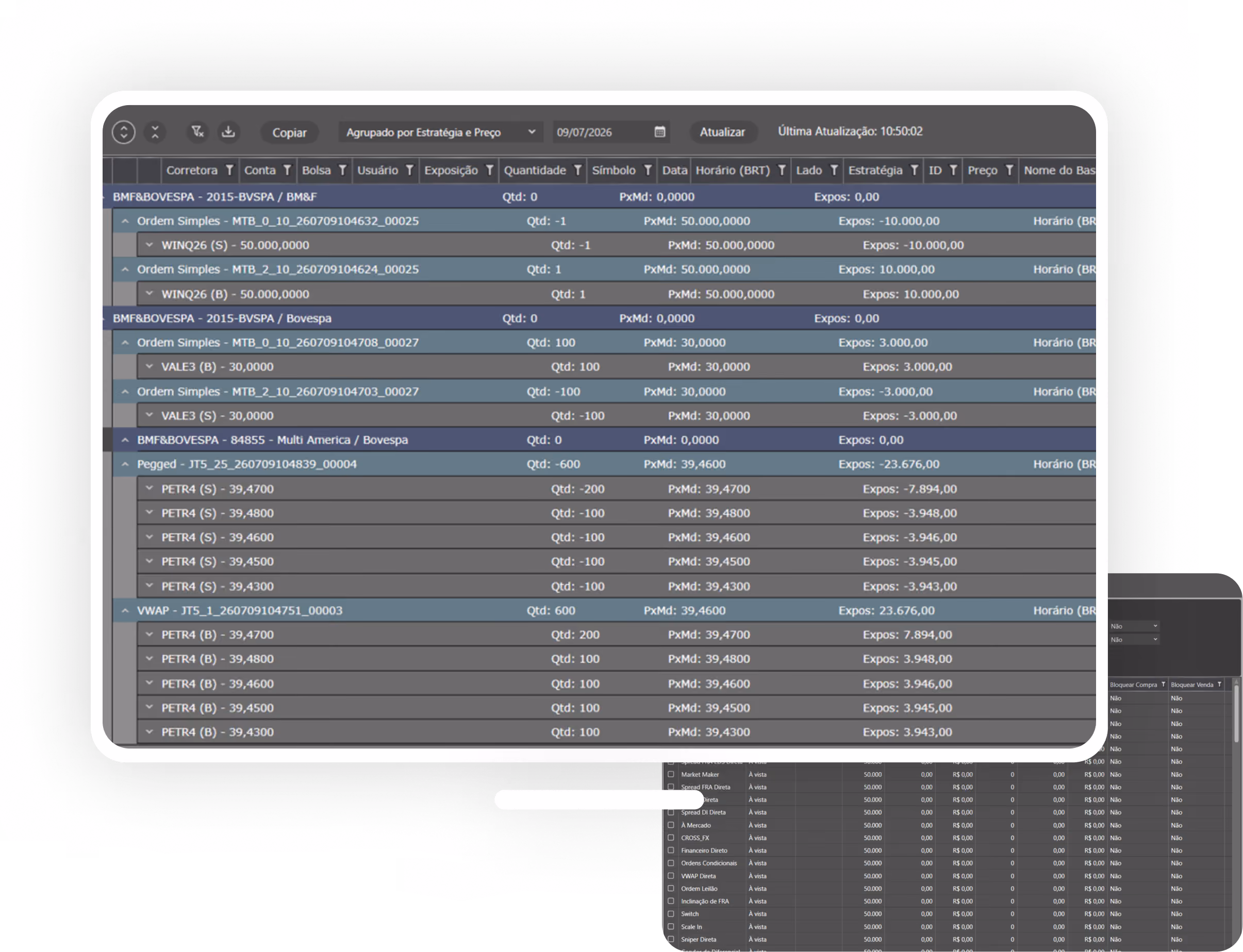This screenshot has height=952, width=1243.
Task: Open the ID column filter icon
Action: (953, 170)
